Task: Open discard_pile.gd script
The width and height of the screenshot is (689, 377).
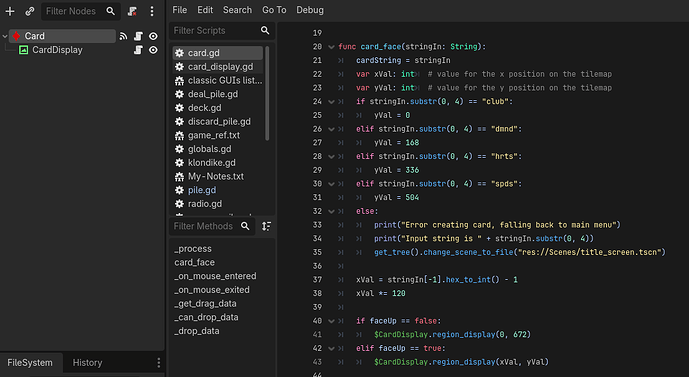Action: (218, 121)
